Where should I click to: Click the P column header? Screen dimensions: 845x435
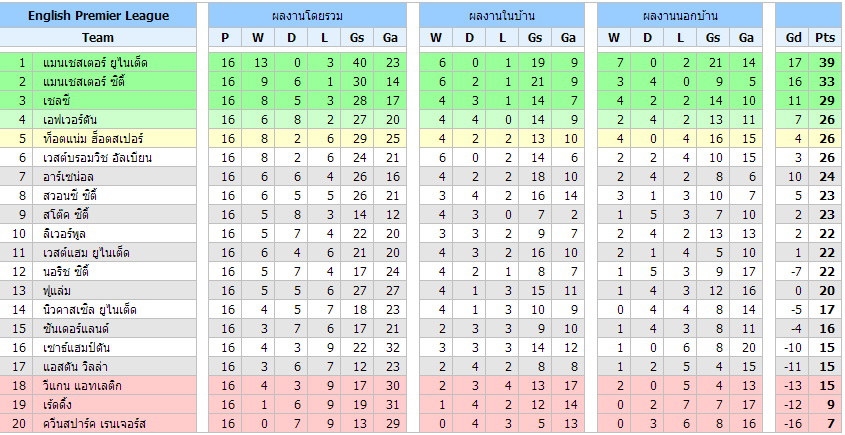pos(226,38)
